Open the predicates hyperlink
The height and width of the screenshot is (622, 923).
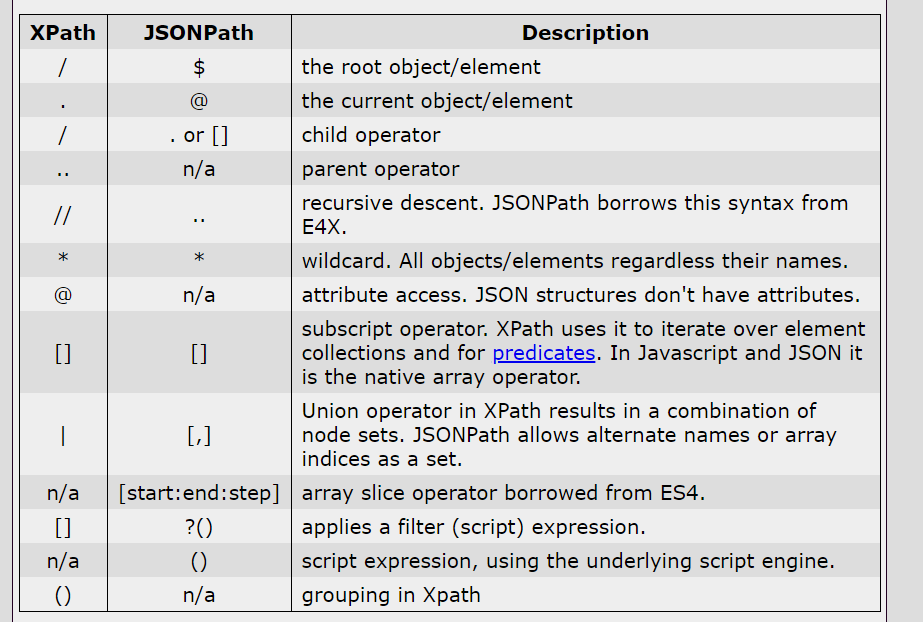(543, 353)
